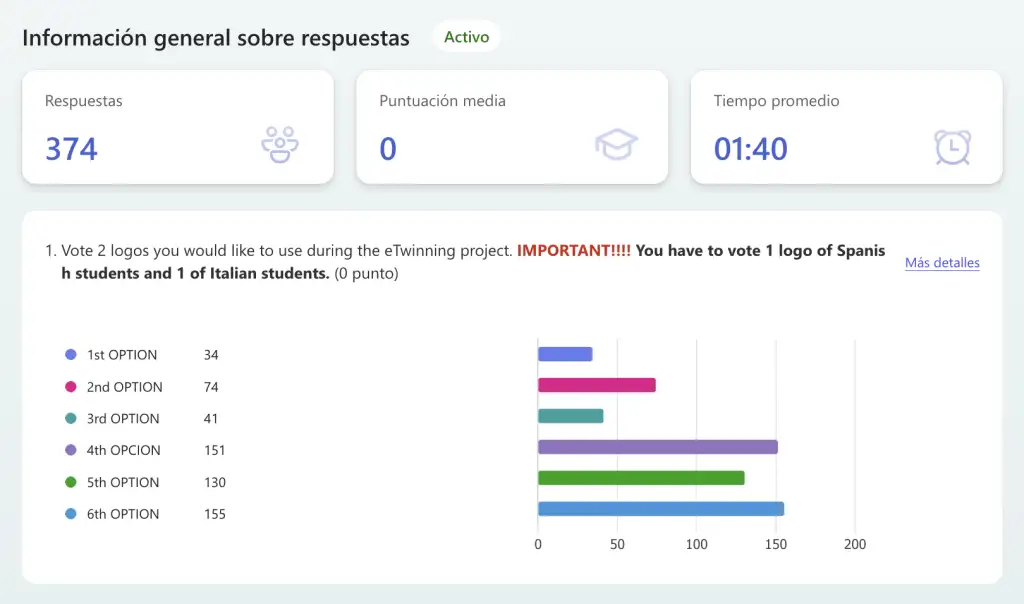Select the 2nd OPTION pink legend dot

(70, 387)
